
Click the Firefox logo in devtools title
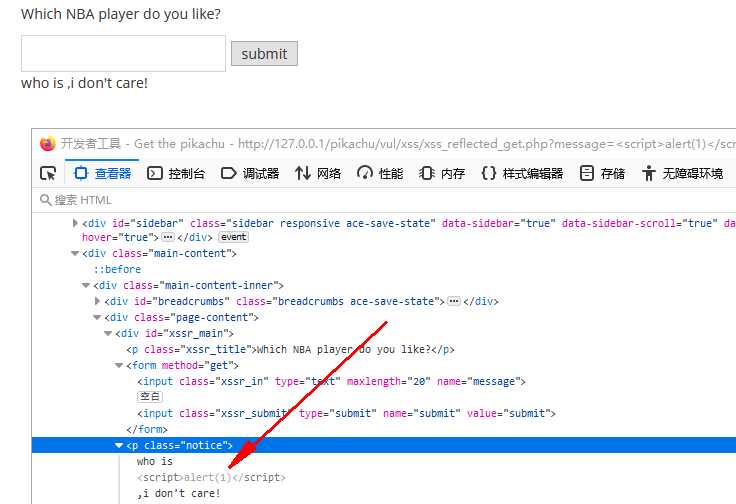tap(47, 144)
